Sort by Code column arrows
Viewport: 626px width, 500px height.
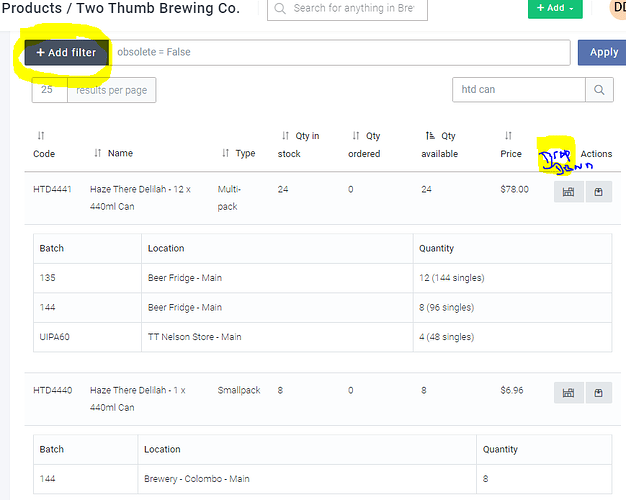click(x=41, y=136)
